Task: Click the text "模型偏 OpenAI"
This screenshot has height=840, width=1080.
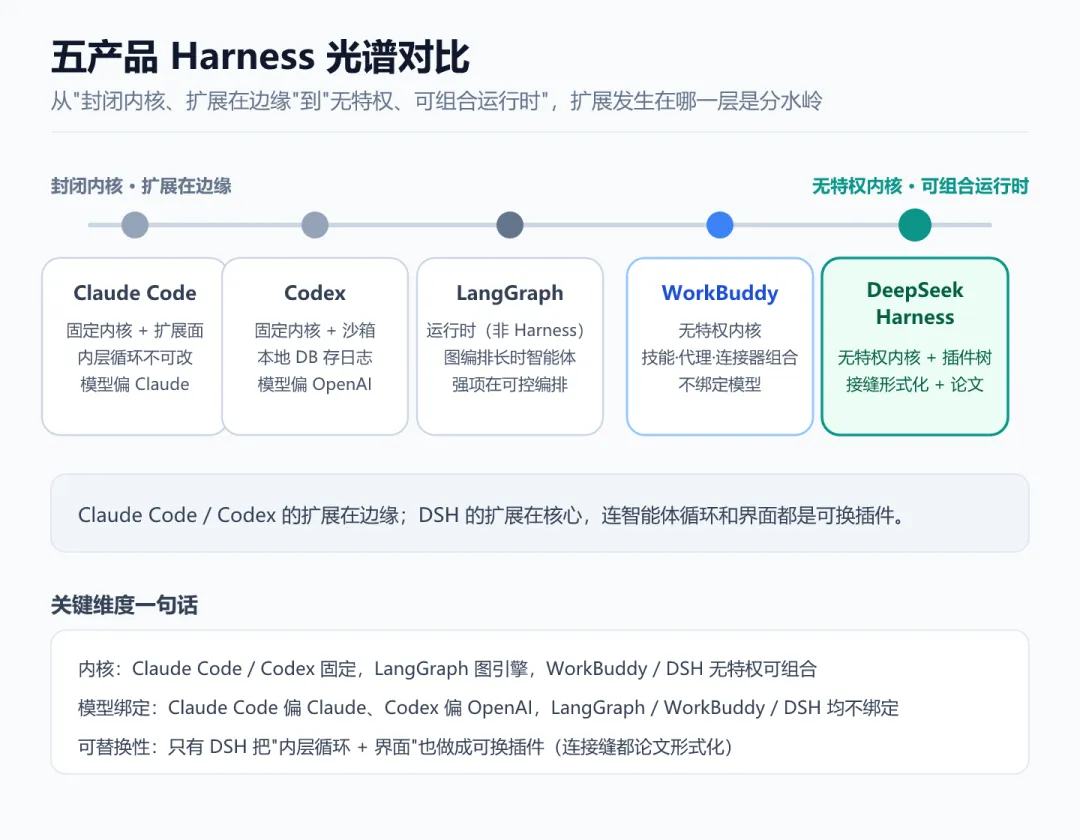Action: point(315,384)
